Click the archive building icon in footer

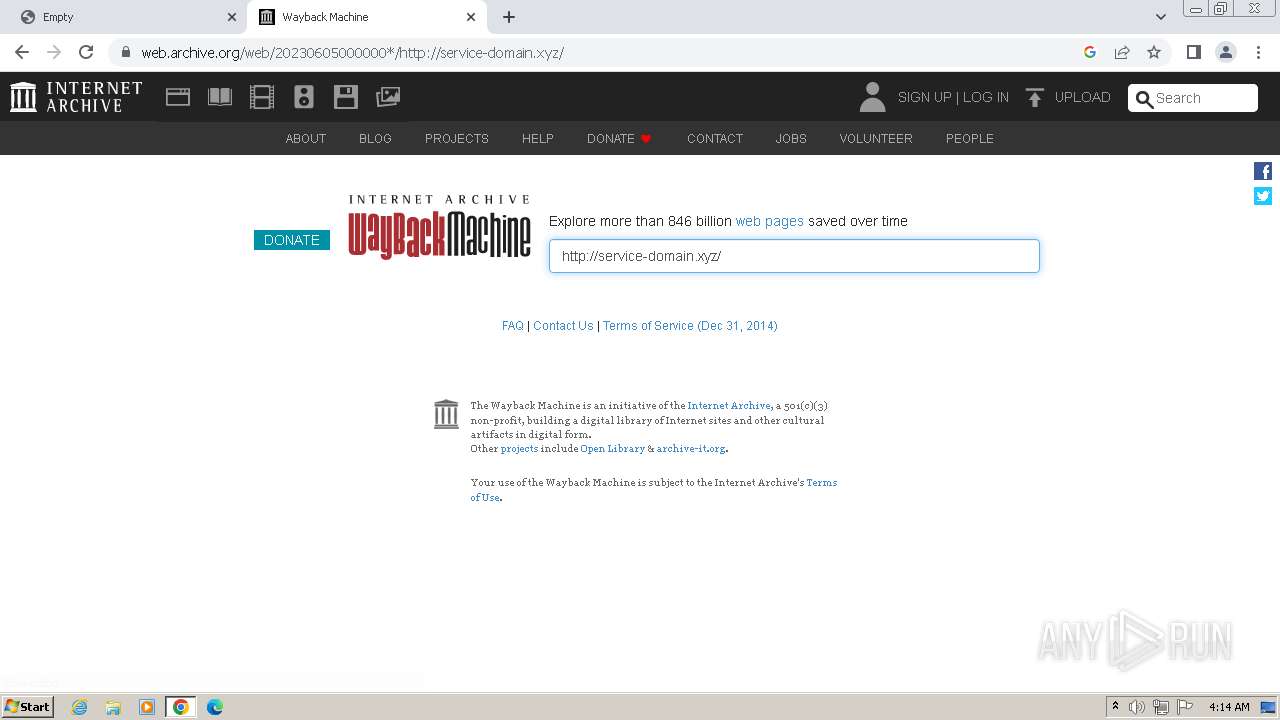(x=446, y=414)
